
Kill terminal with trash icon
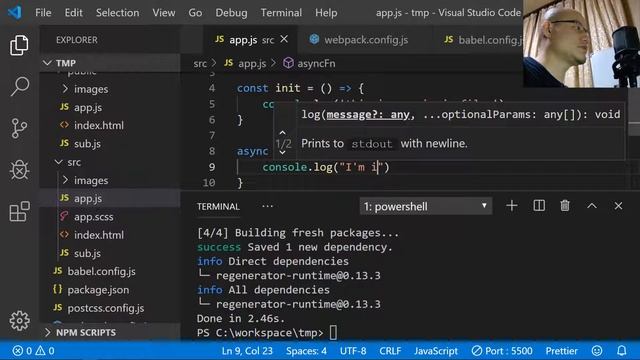click(x=565, y=206)
